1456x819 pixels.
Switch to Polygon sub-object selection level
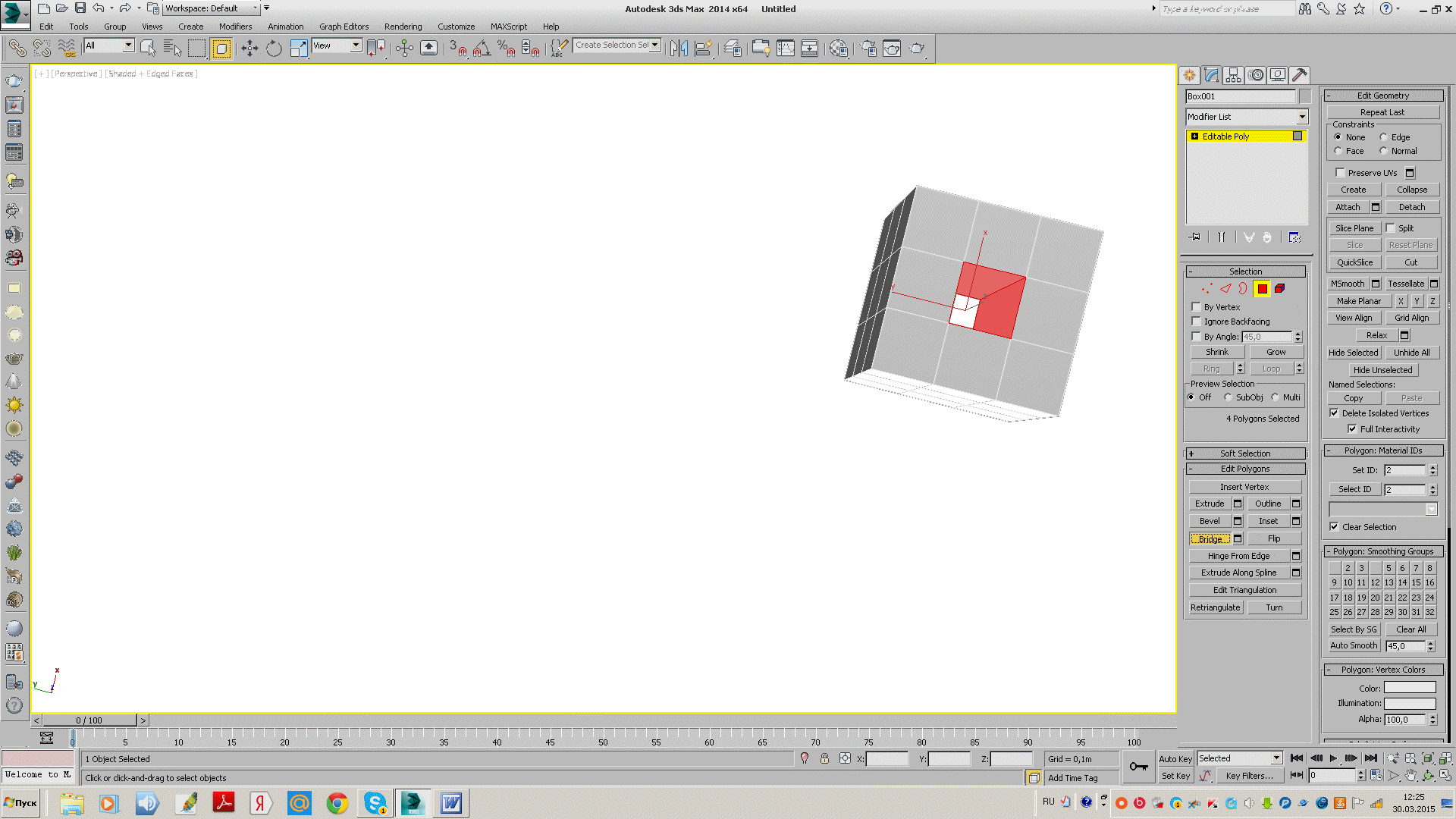coord(1262,289)
